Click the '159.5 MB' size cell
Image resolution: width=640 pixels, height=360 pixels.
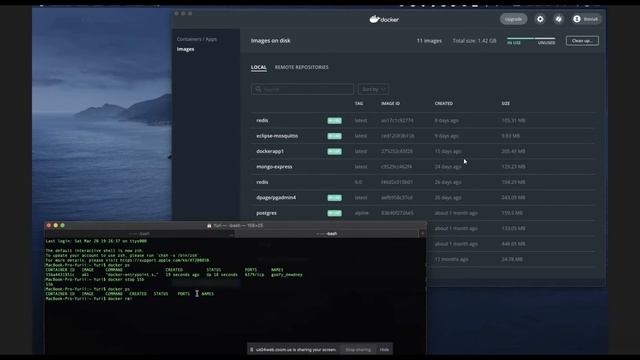point(512,213)
